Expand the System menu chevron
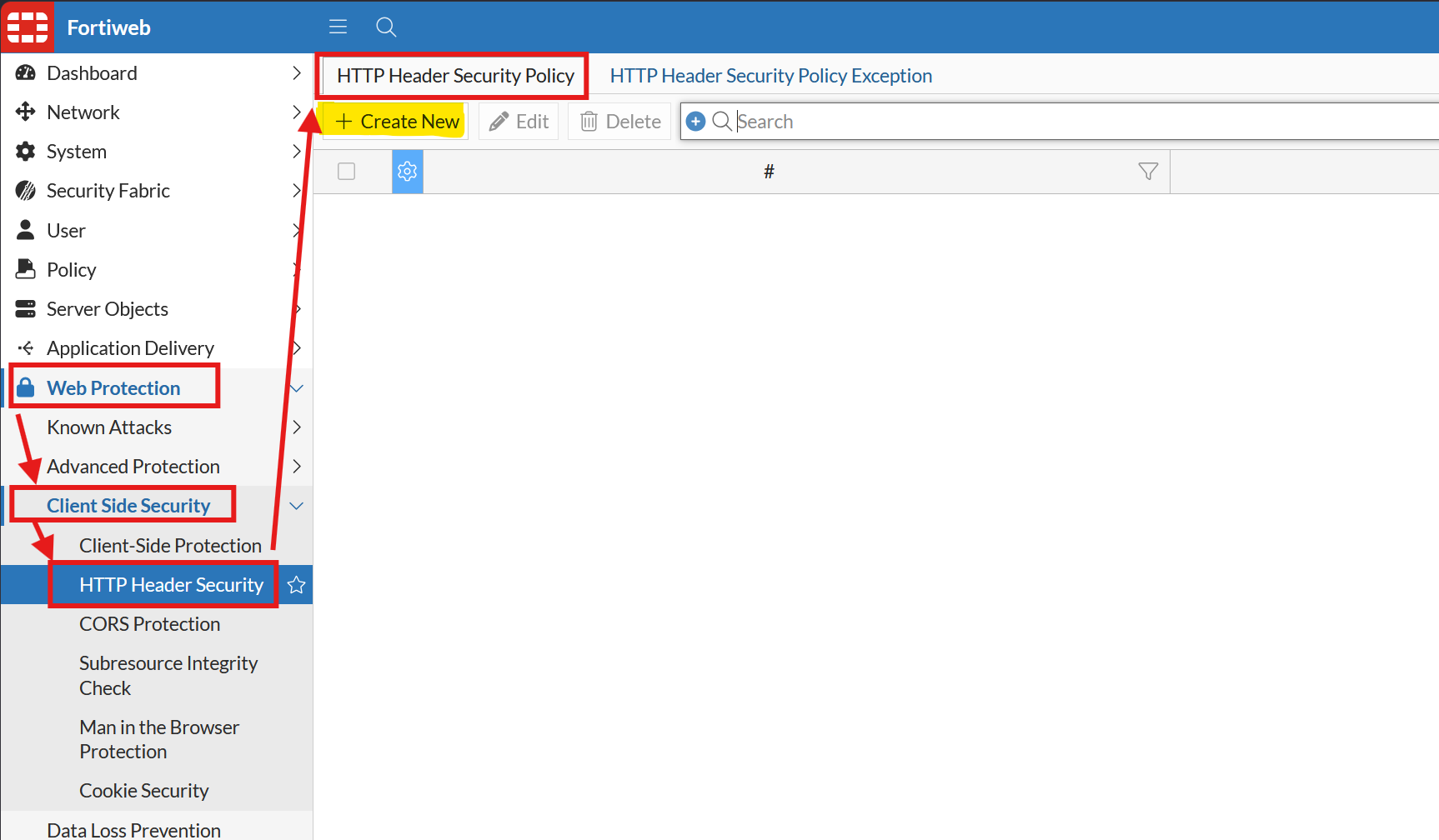This screenshot has height=840, width=1439. pyautogui.click(x=297, y=152)
